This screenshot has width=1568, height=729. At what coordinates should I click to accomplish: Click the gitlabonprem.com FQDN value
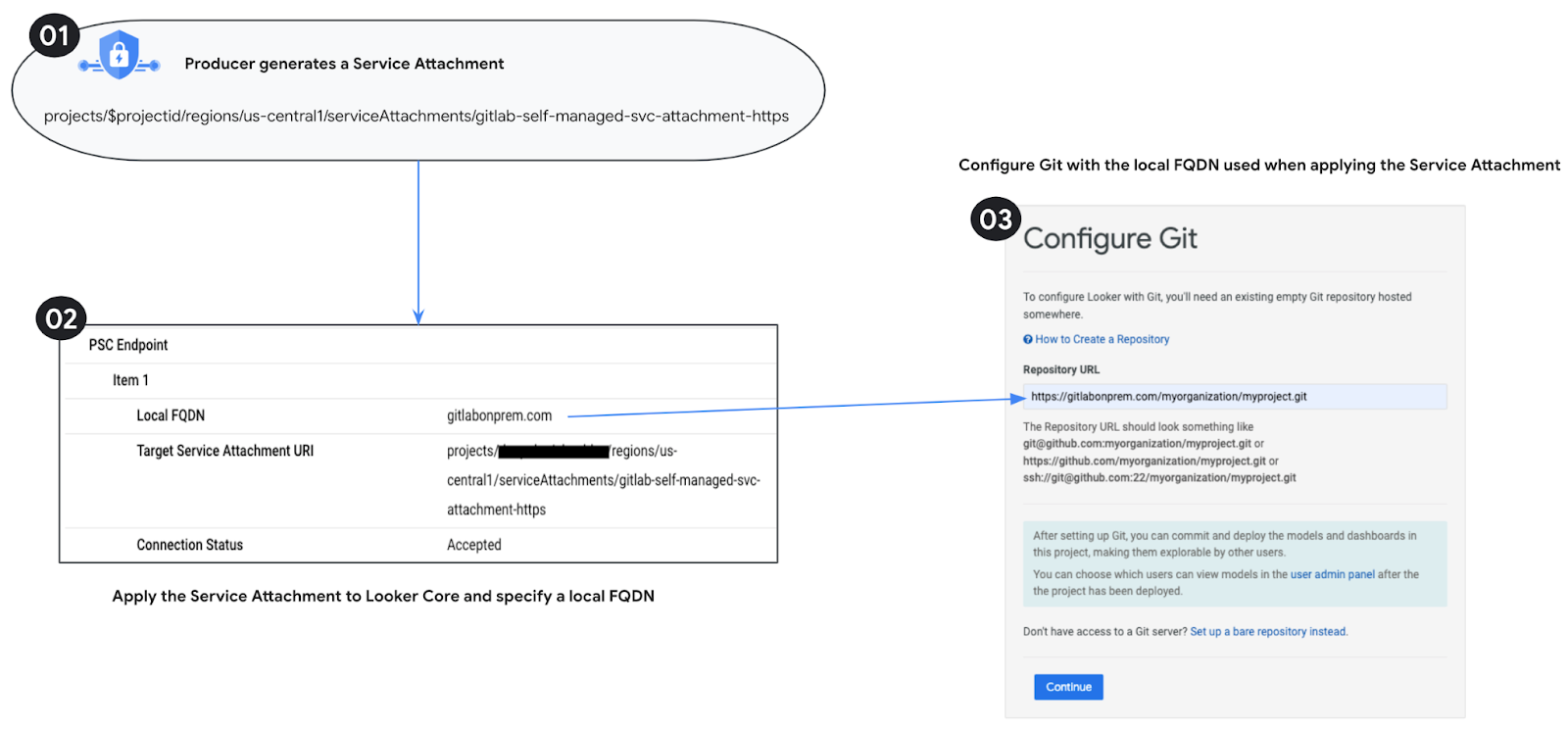(499, 415)
